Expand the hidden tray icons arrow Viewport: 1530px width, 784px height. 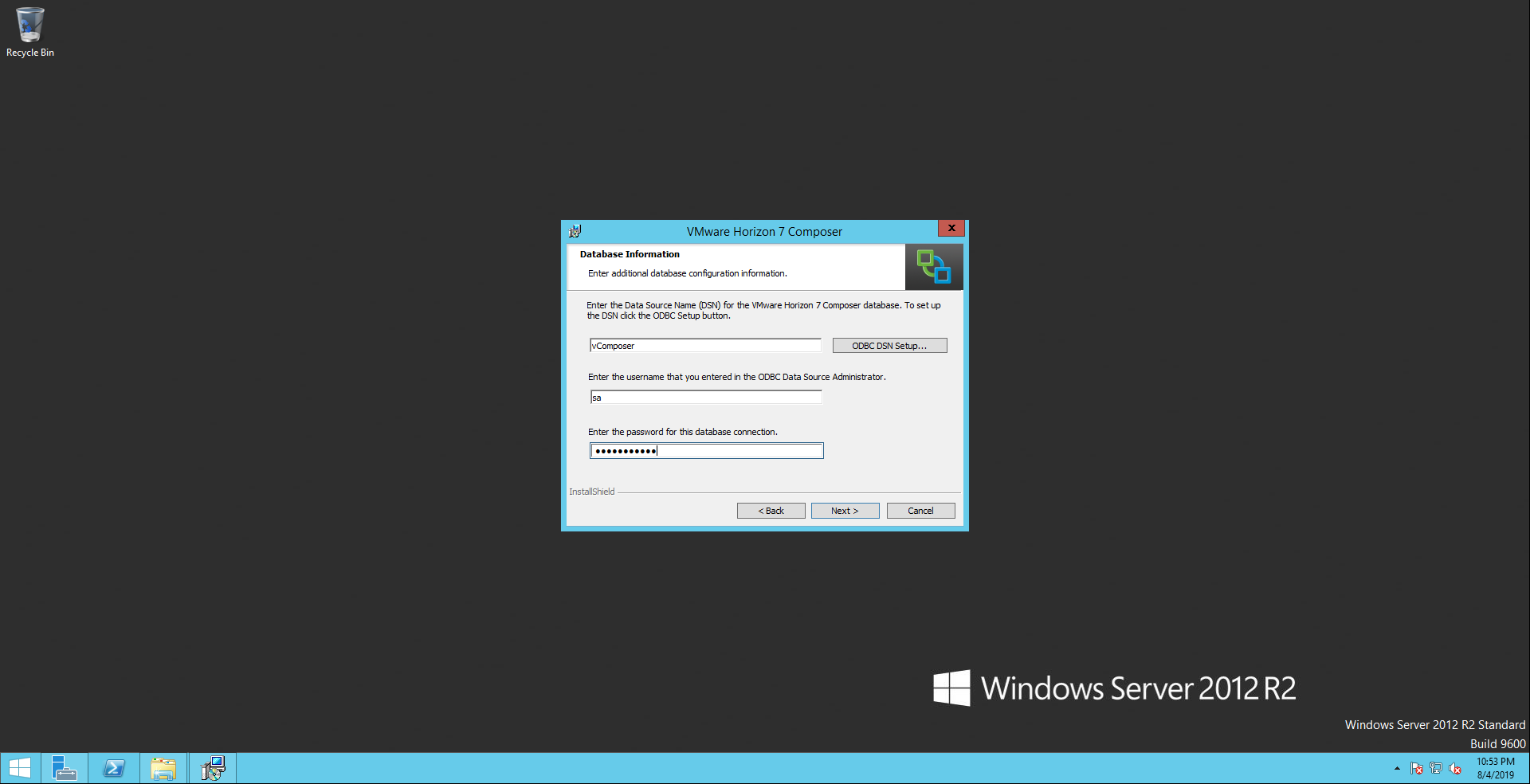click(x=1397, y=768)
